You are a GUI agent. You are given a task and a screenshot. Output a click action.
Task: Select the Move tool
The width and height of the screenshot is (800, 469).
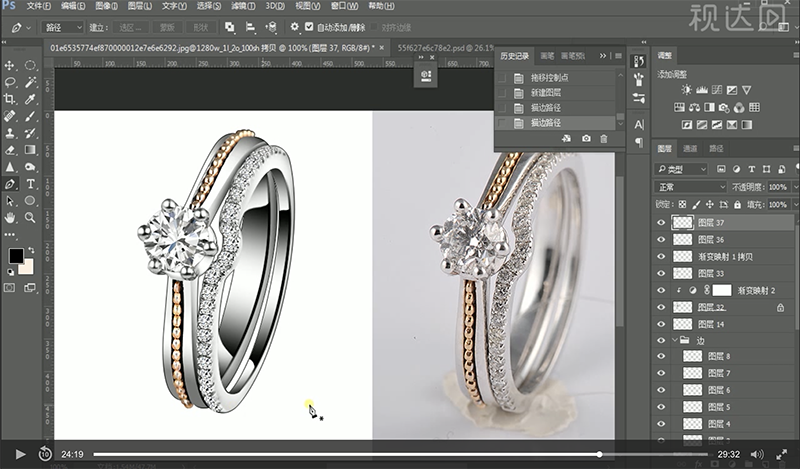10,65
